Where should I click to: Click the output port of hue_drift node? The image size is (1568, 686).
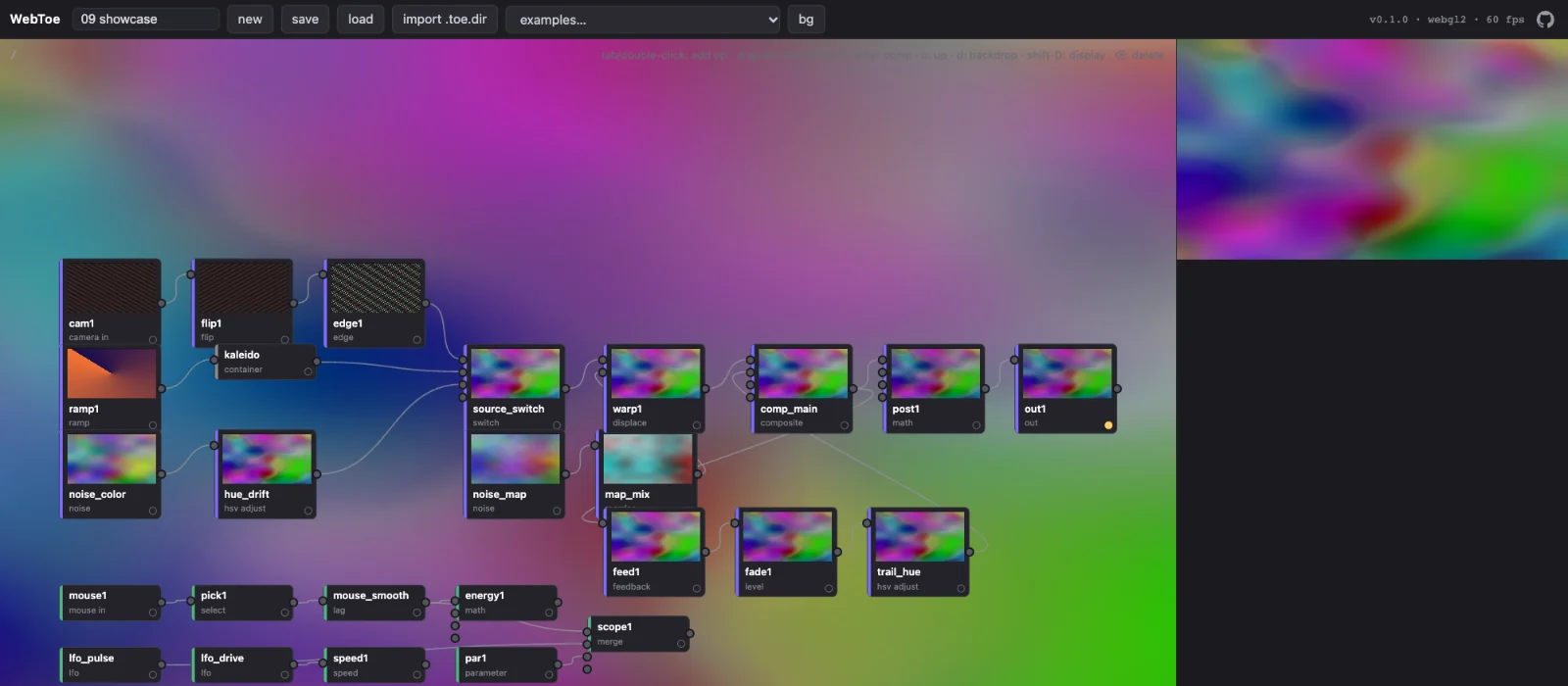tap(317, 474)
